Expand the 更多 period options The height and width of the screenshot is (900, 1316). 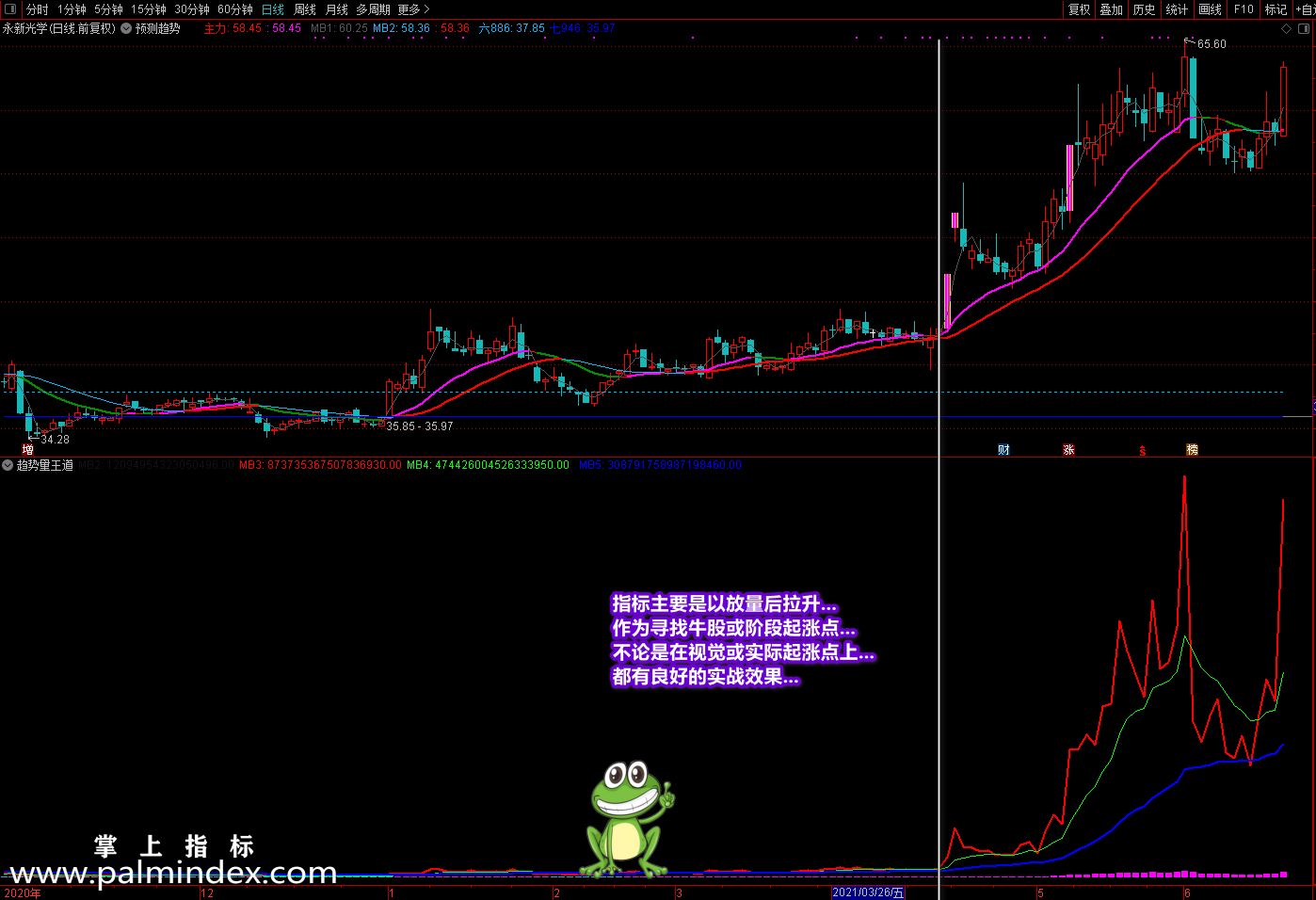click(x=412, y=9)
